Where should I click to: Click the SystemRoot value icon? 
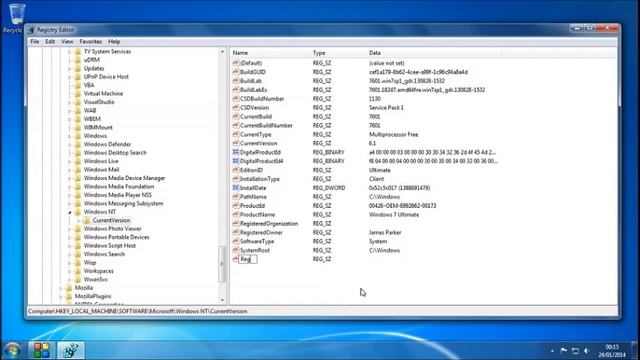[x=236, y=250]
